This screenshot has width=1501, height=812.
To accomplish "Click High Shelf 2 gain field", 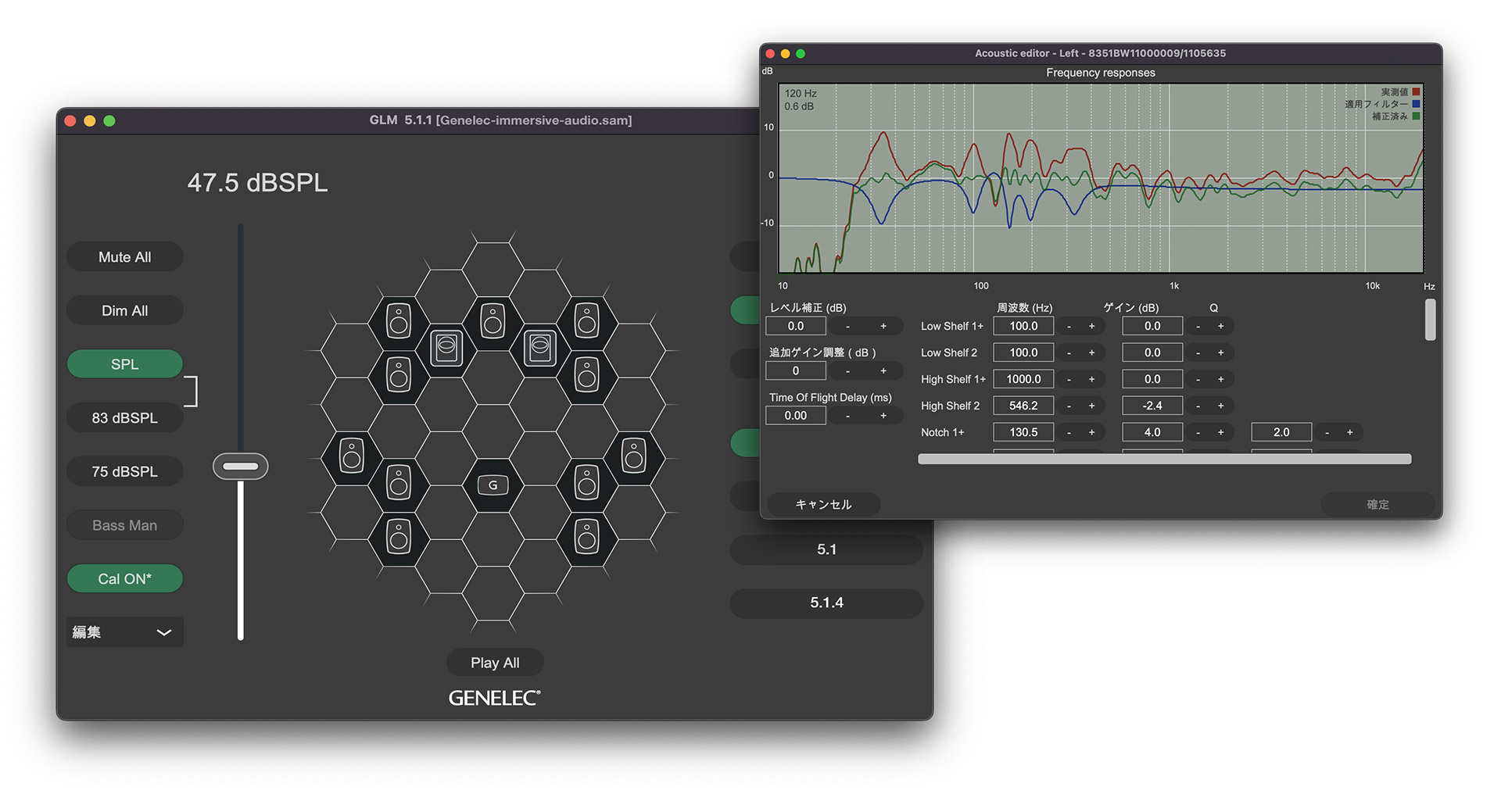I will (1152, 406).
